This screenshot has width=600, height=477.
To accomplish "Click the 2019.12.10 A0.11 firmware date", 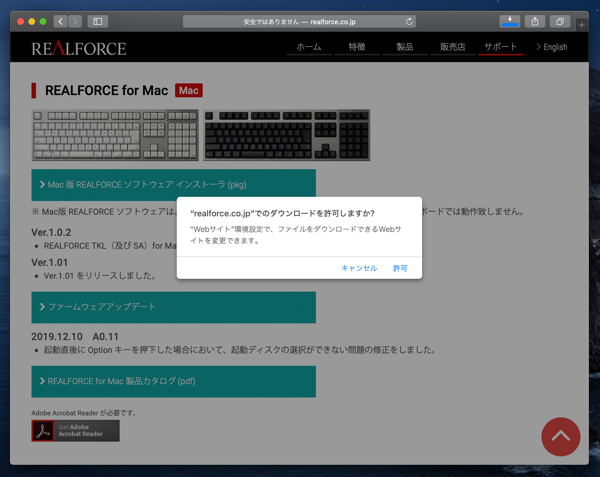I will 75,337.
